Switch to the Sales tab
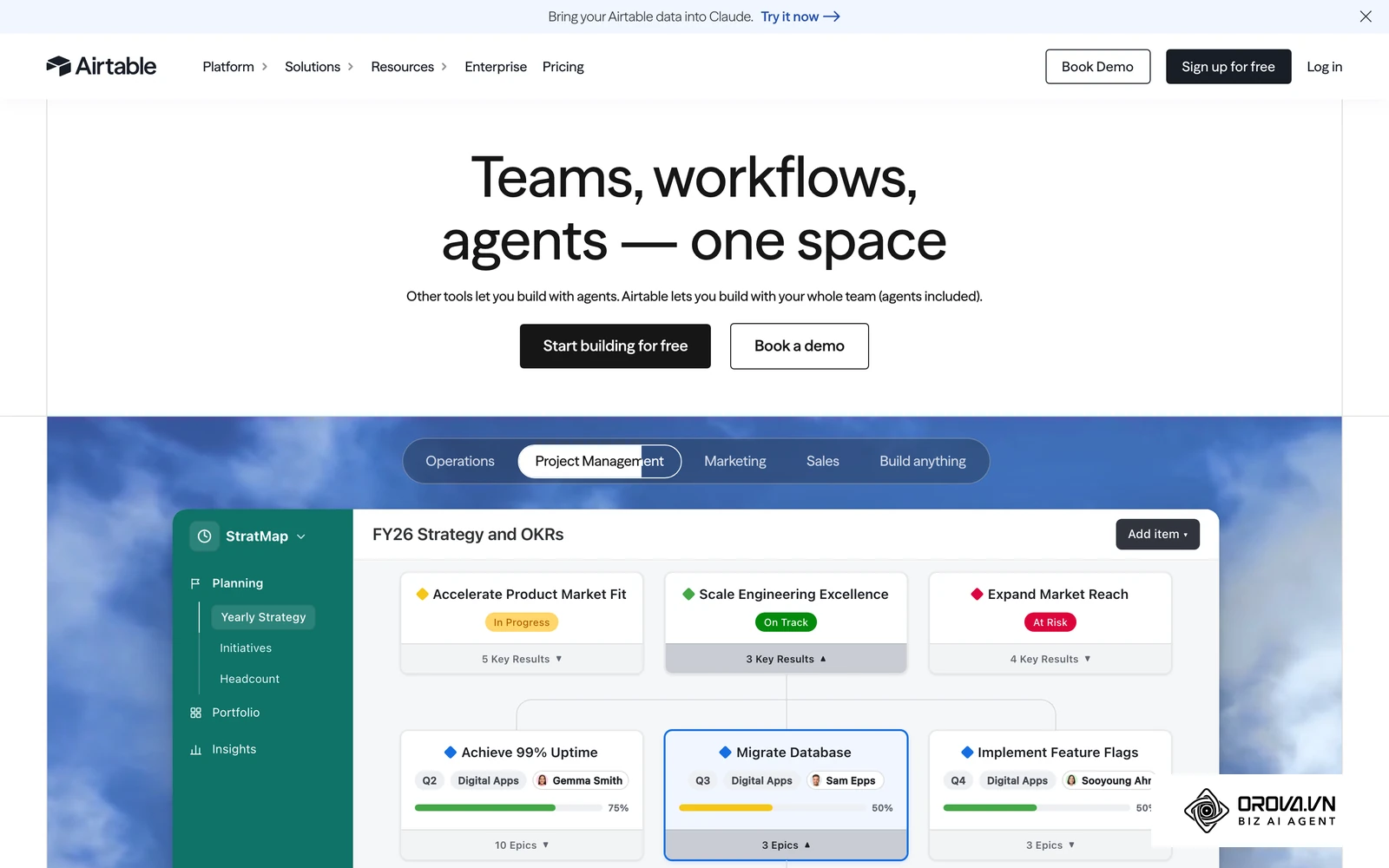 pos(823,461)
